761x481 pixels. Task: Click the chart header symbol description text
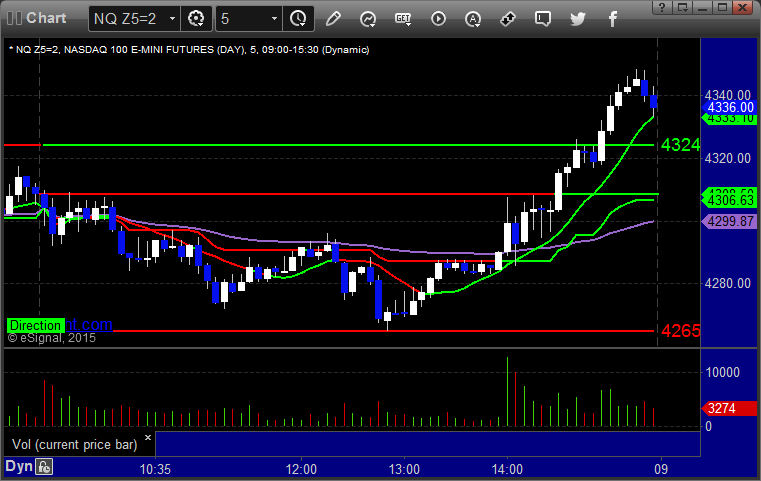pyautogui.click(x=189, y=50)
